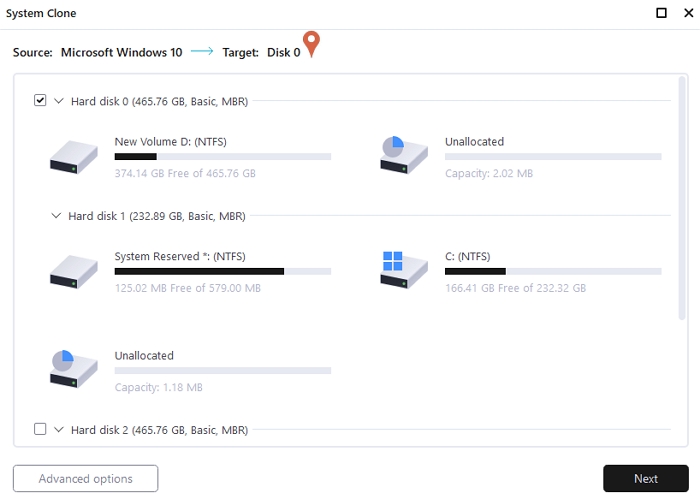Click the source-to-target arrow icon

click(x=202, y=52)
